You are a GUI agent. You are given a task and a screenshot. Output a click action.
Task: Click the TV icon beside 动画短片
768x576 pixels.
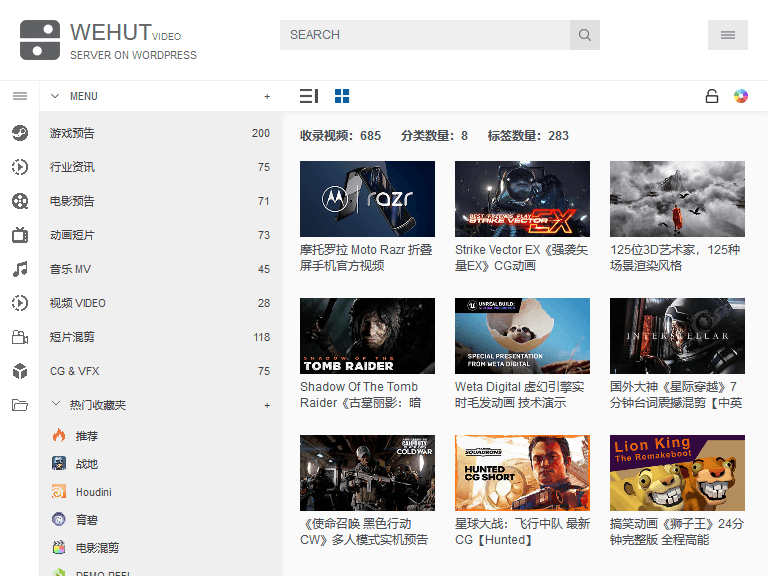pos(20,235)
